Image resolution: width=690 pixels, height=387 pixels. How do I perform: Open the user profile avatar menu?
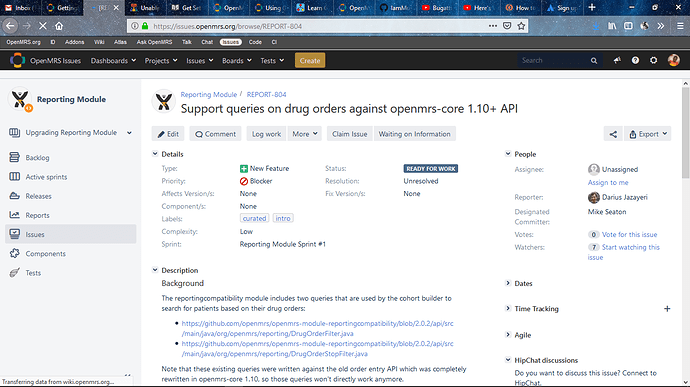click(673, 60)
